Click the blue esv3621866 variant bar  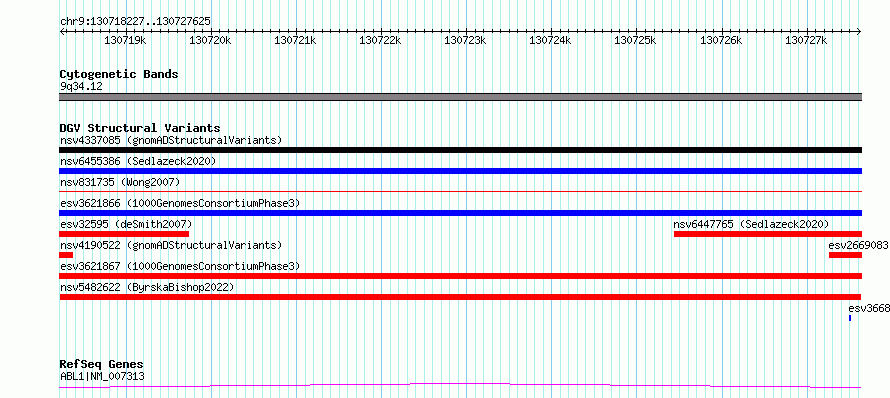461,213
